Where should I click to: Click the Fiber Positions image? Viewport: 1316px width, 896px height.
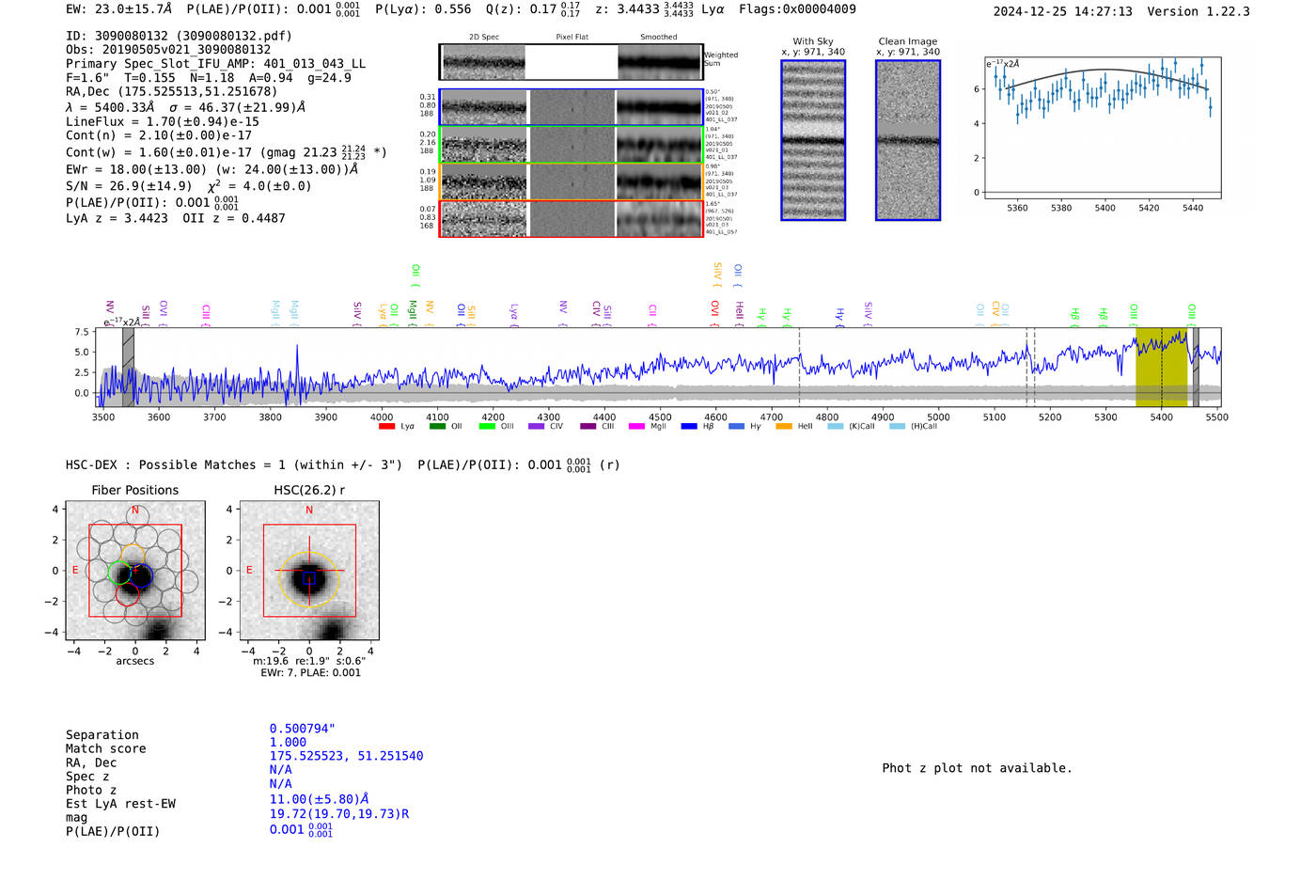(135, 571)
